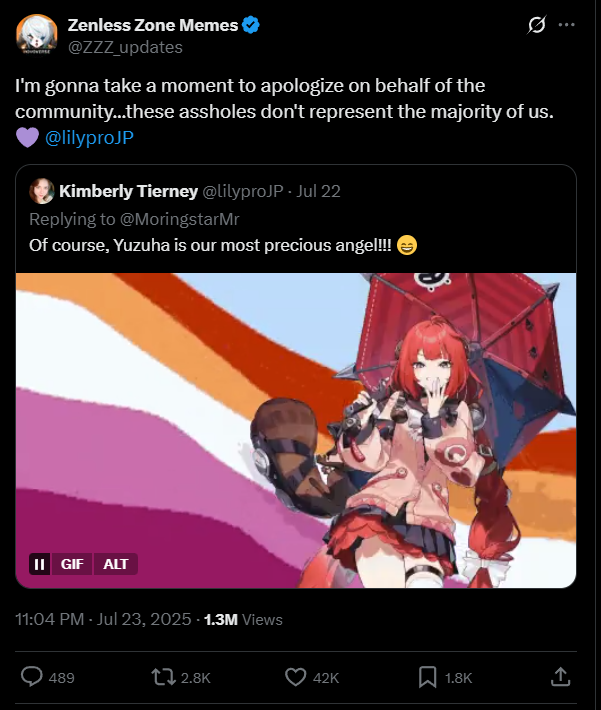Open the Grok explain icon
Screen dimensions: 601x710
coord(537,25)
